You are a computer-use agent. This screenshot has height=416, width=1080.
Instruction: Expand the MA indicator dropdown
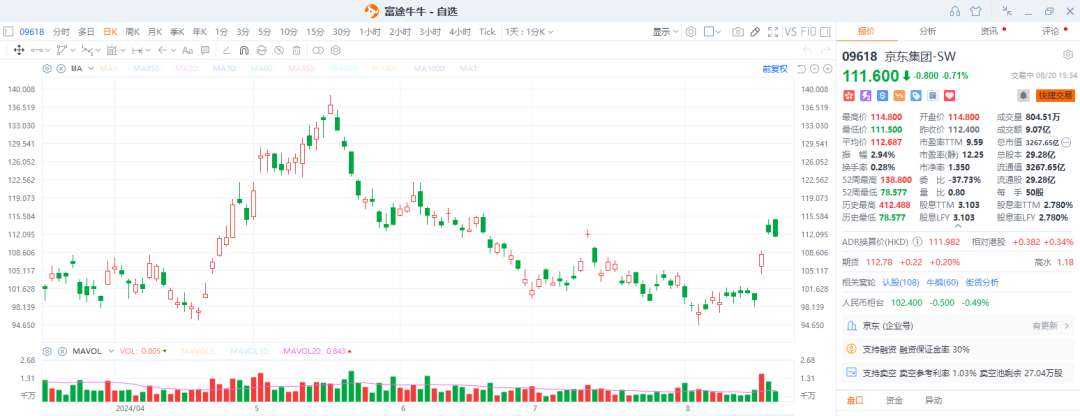91,68
